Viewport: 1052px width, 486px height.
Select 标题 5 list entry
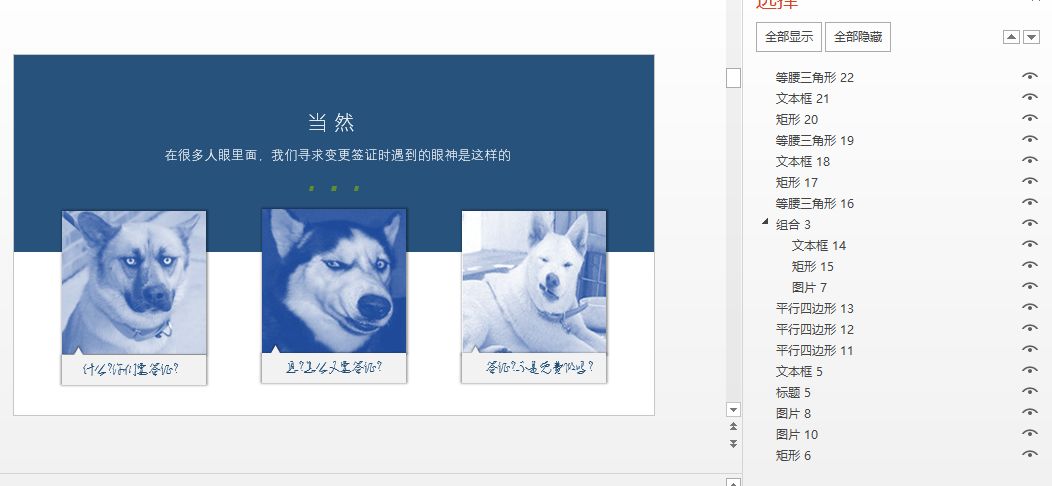coord(793,393)
